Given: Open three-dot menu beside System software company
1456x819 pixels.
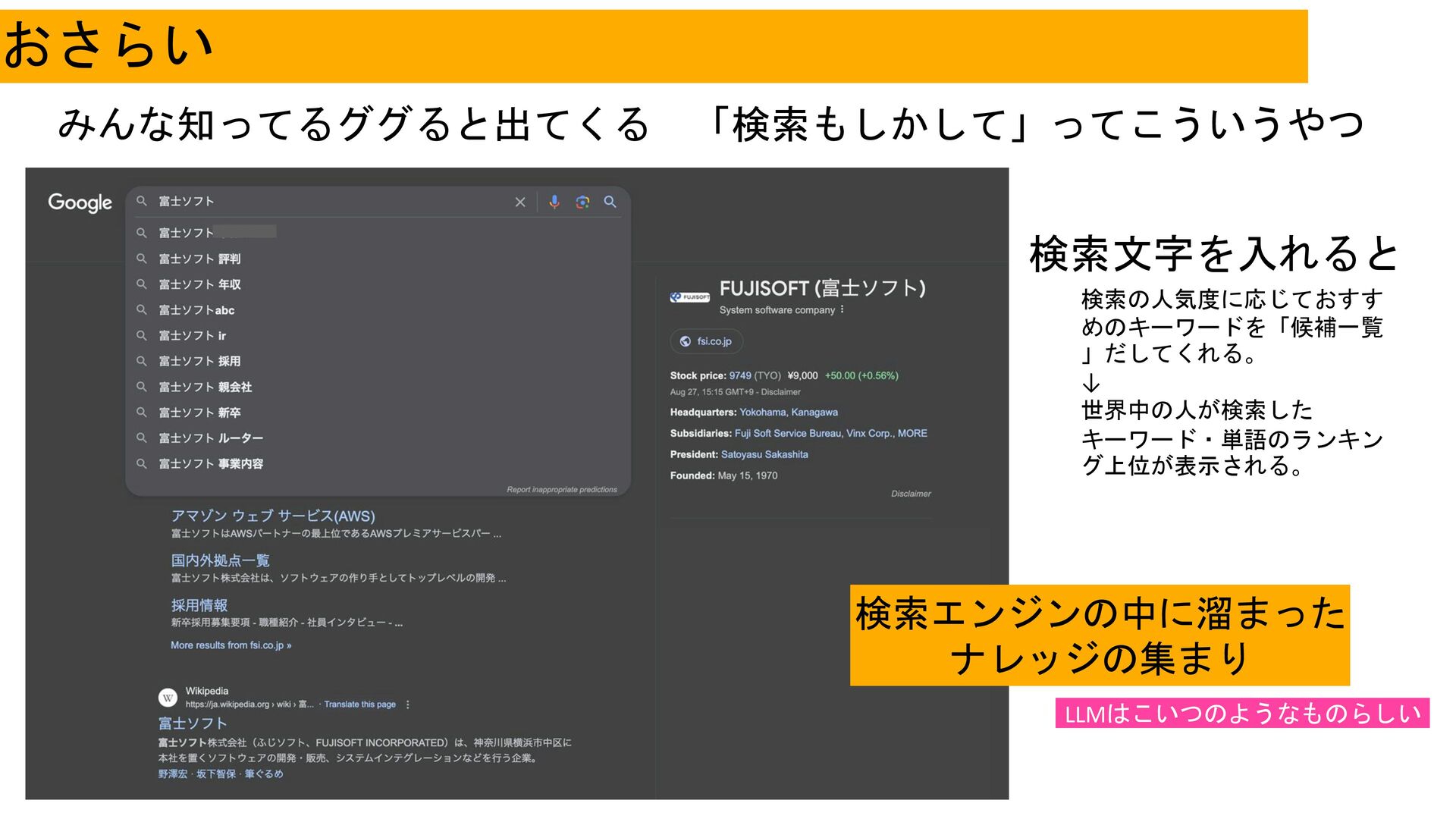Looking at the screenshot, I should pos(843,309).
